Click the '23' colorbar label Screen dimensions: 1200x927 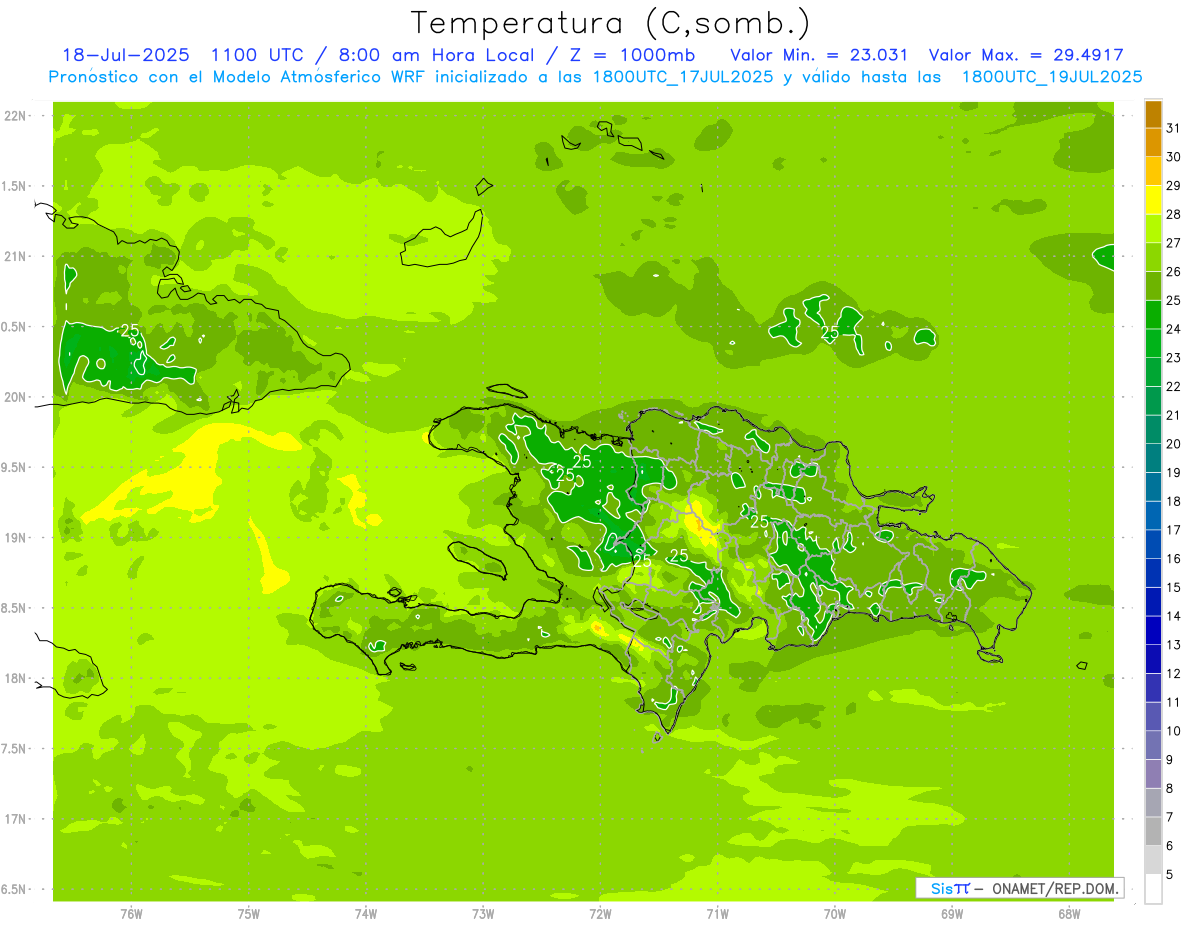pos(1173,358)
